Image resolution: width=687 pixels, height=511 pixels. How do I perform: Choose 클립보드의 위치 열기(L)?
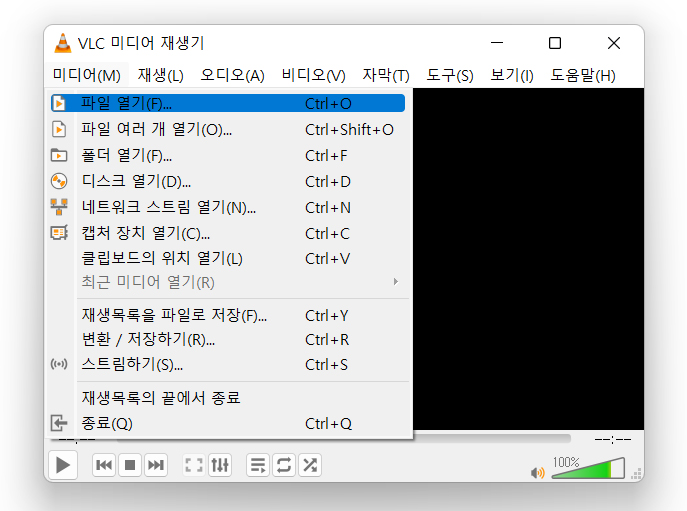[x=228, y=258]
